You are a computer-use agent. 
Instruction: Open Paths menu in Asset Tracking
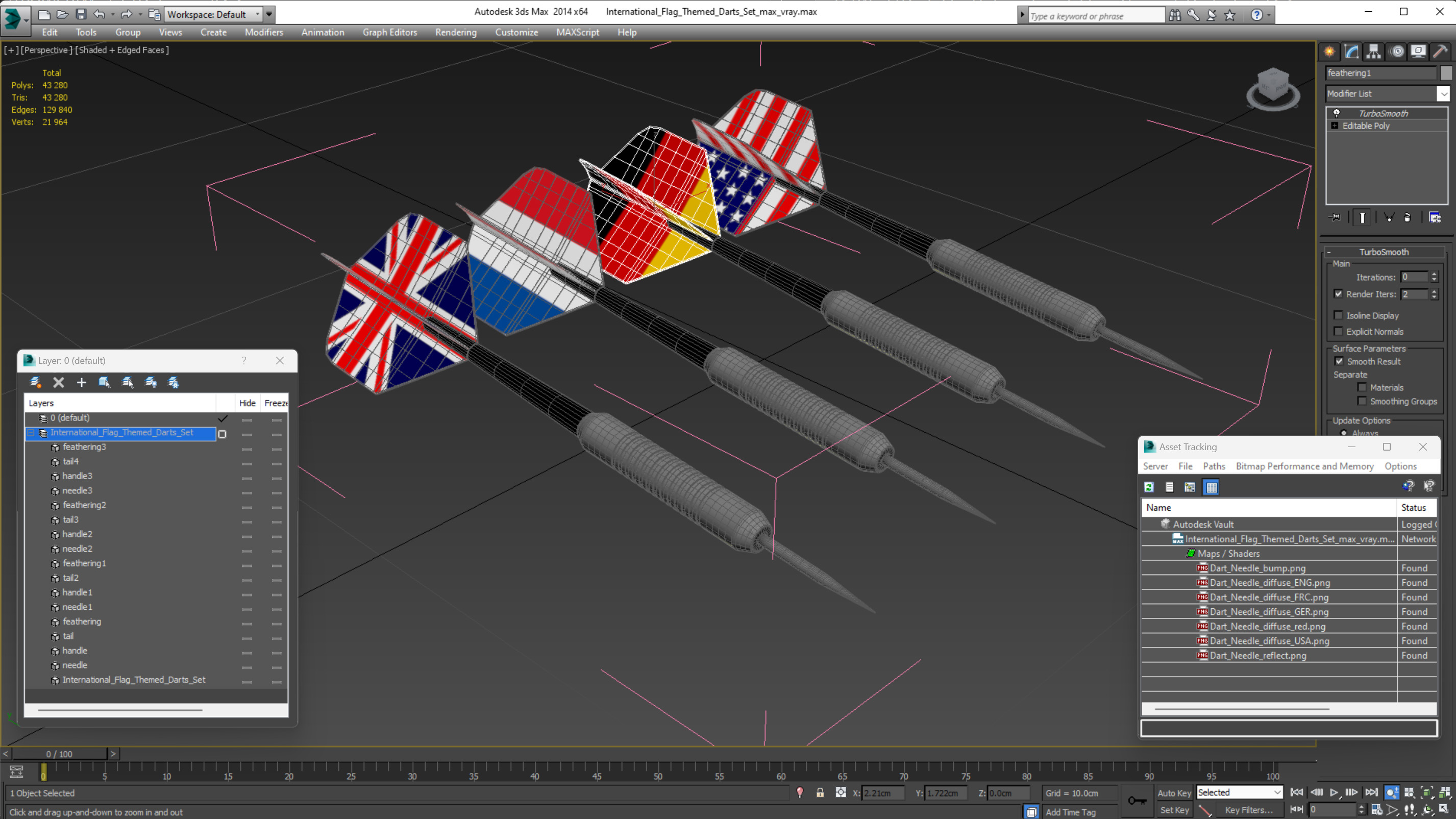pos(1214,466)
